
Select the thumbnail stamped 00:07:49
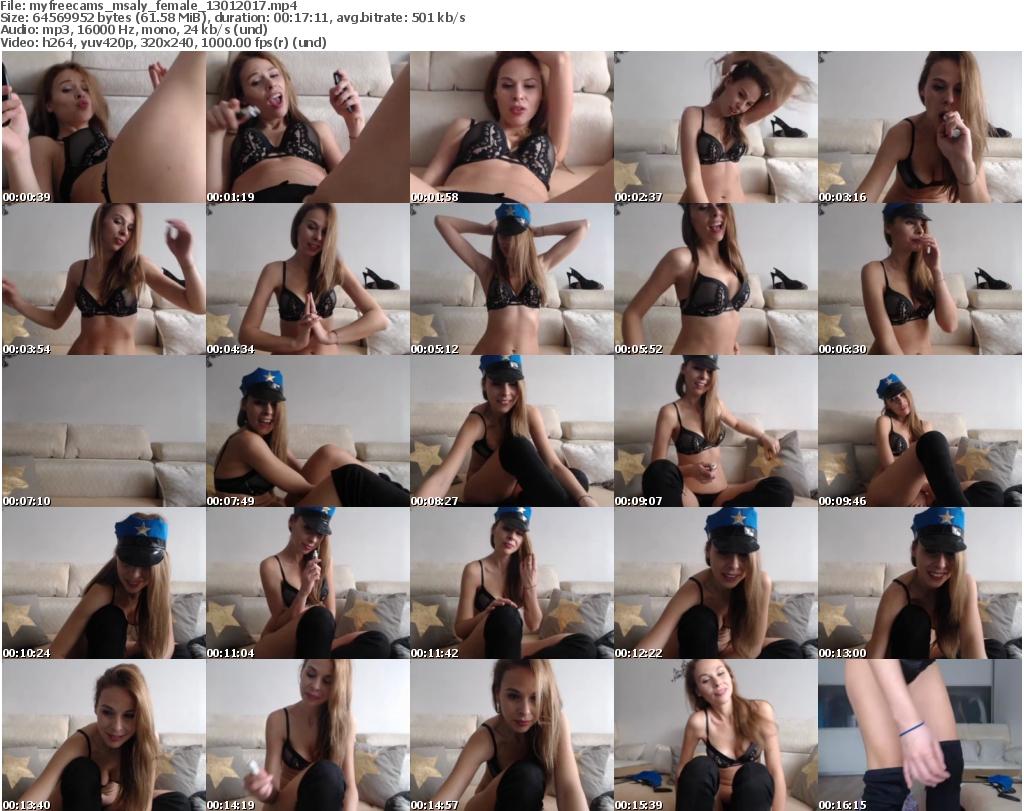(x=308, y=432)
